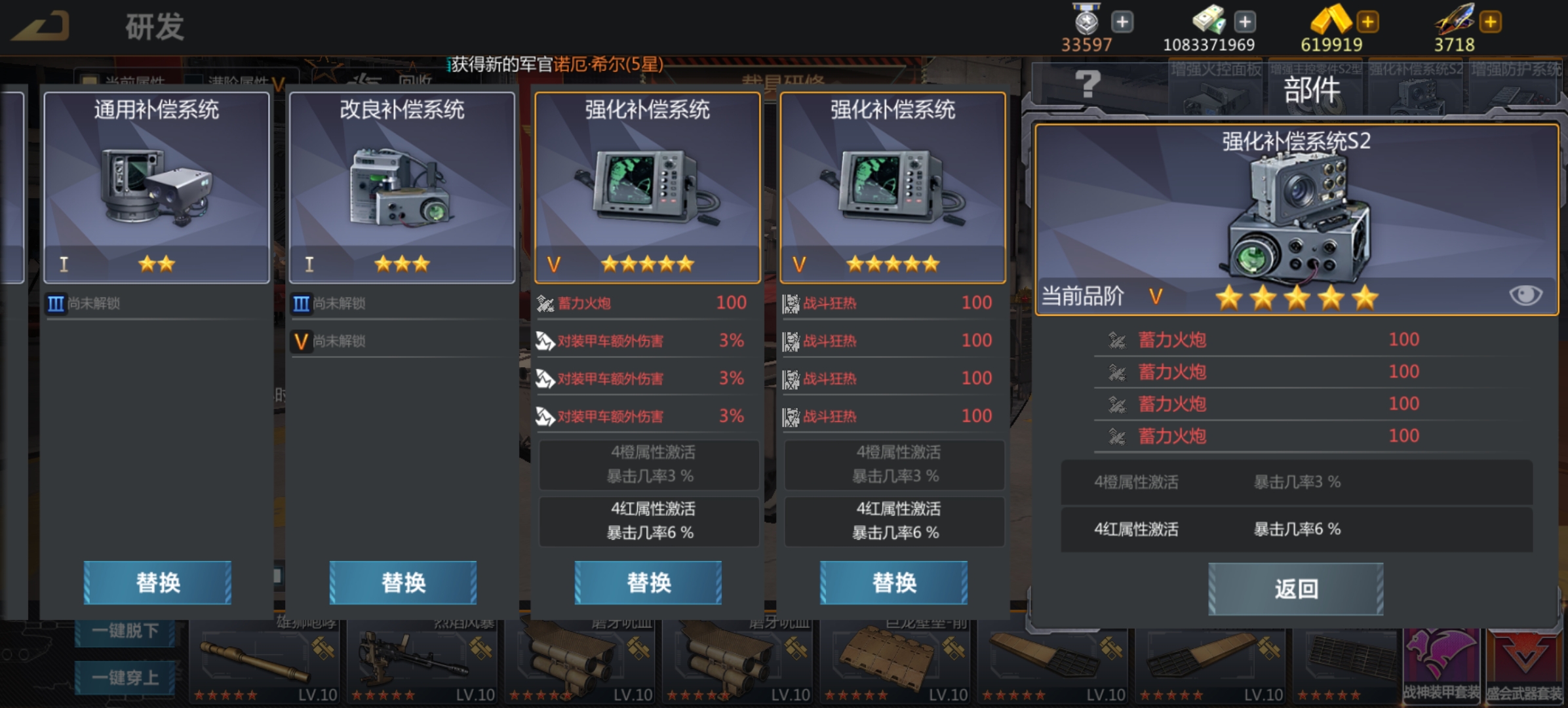Click the 一键脱下 button
Viewport: 1568px width, 708px height.
pos(125,631)
